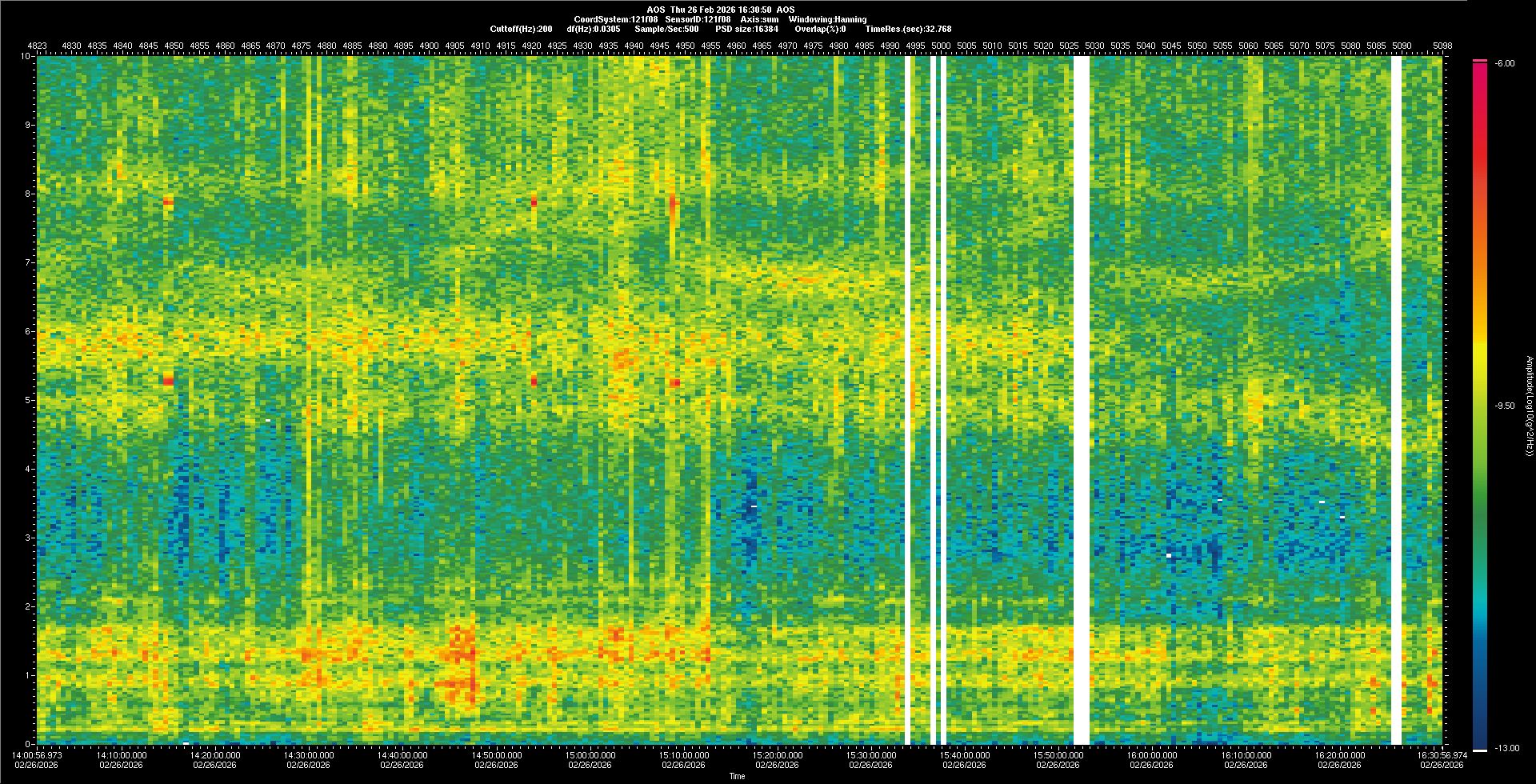Click the -9.50 colorbar label
This screenshot has height=784, width=1536.
pos(1504,406)
